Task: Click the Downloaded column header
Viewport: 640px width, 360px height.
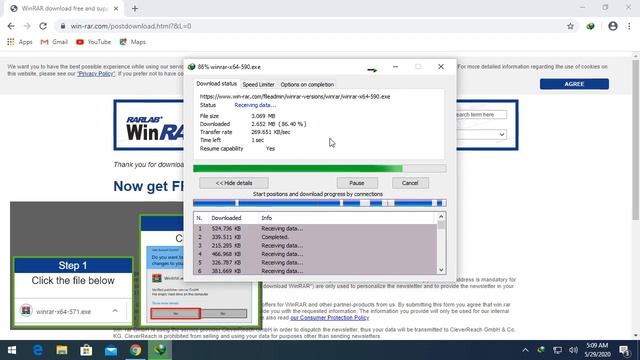Action: (x=233, y=218)
